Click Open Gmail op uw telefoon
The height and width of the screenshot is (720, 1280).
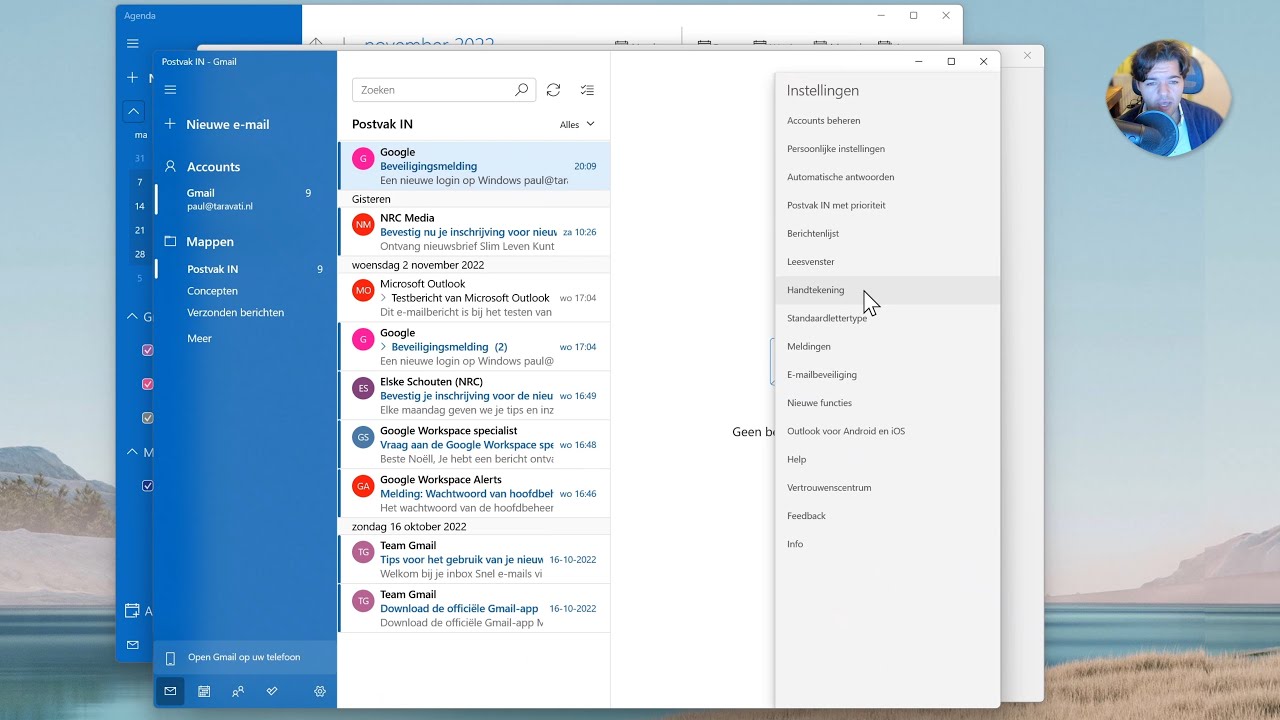coord(245,658)
